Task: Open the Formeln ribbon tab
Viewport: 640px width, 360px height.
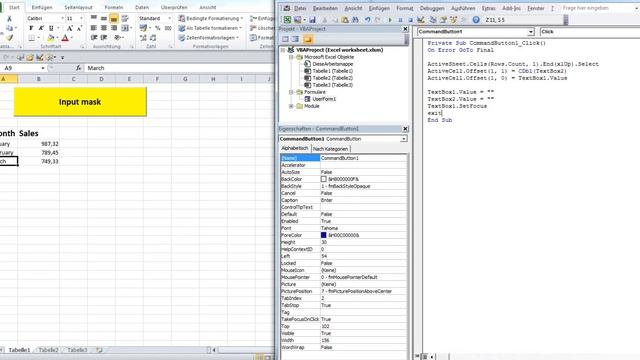Action: pyautogui.click(x=114, y=7)
